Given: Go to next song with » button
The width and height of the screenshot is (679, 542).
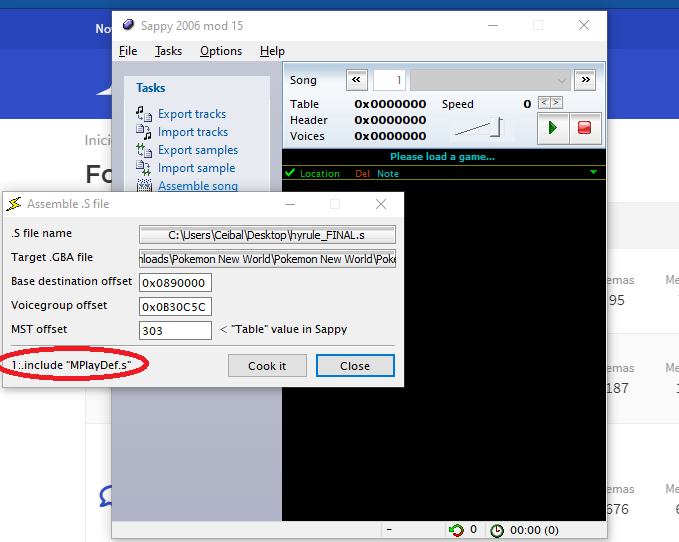Looking at the screenshot, I should [x=586, y=80].
